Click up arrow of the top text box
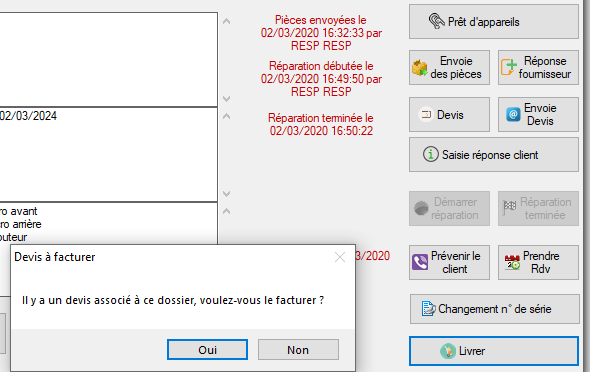Screen dimensions: 590x372 (227, 21)
